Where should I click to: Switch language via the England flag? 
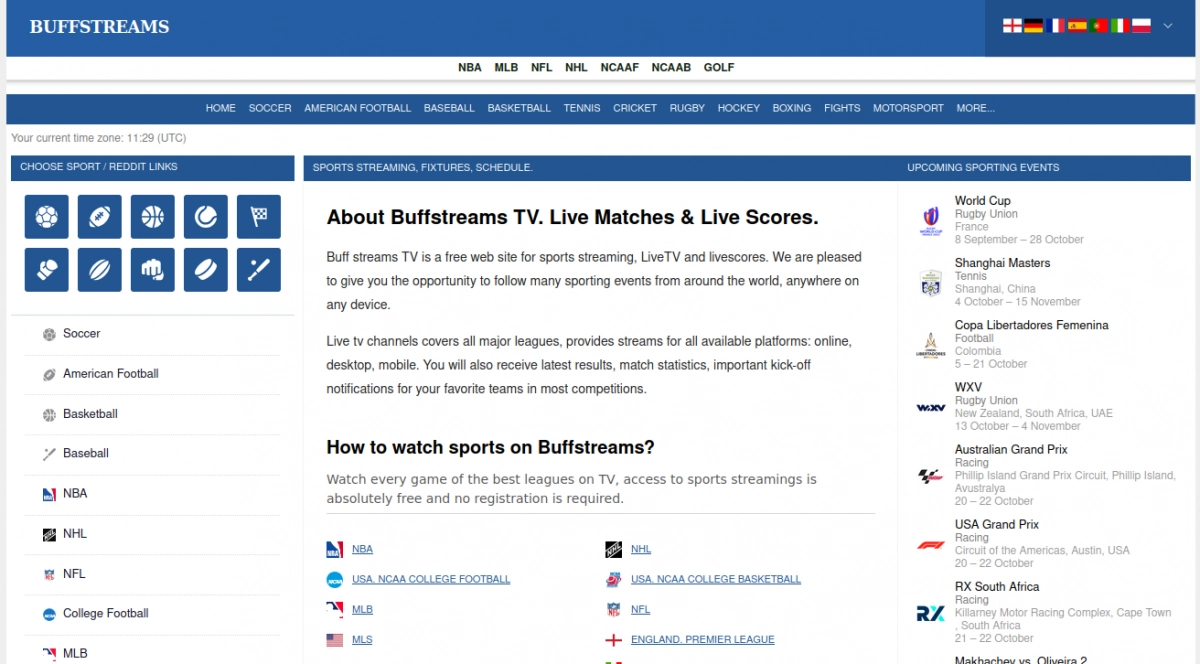[1012, 26]
